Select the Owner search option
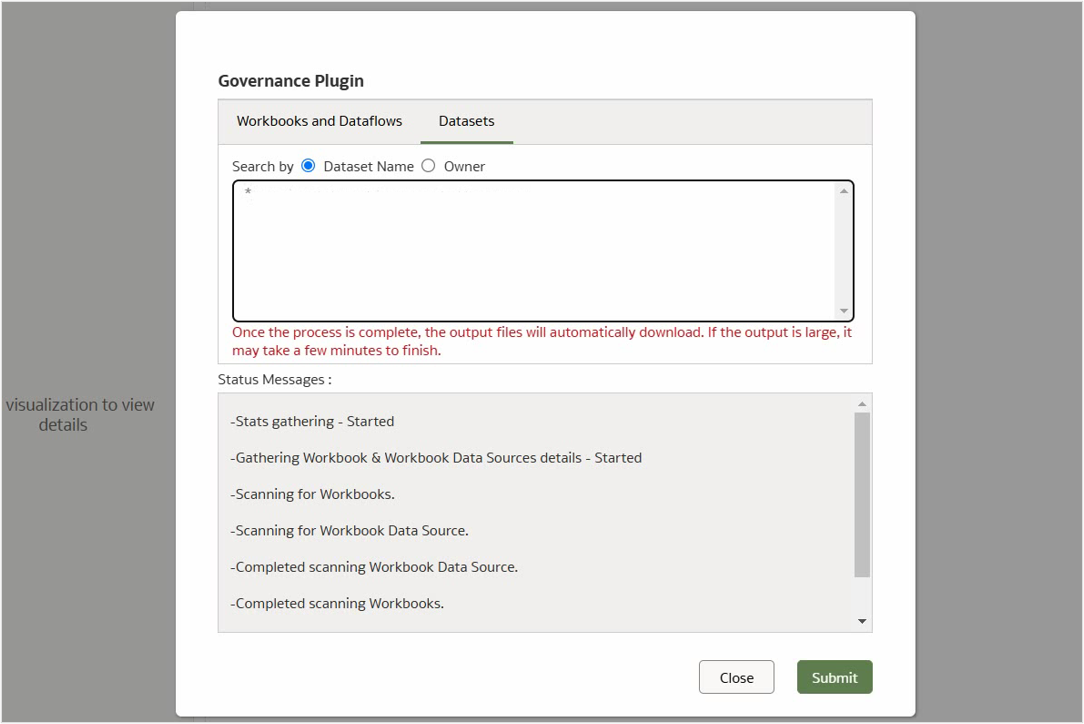 (x=428, y=166)
